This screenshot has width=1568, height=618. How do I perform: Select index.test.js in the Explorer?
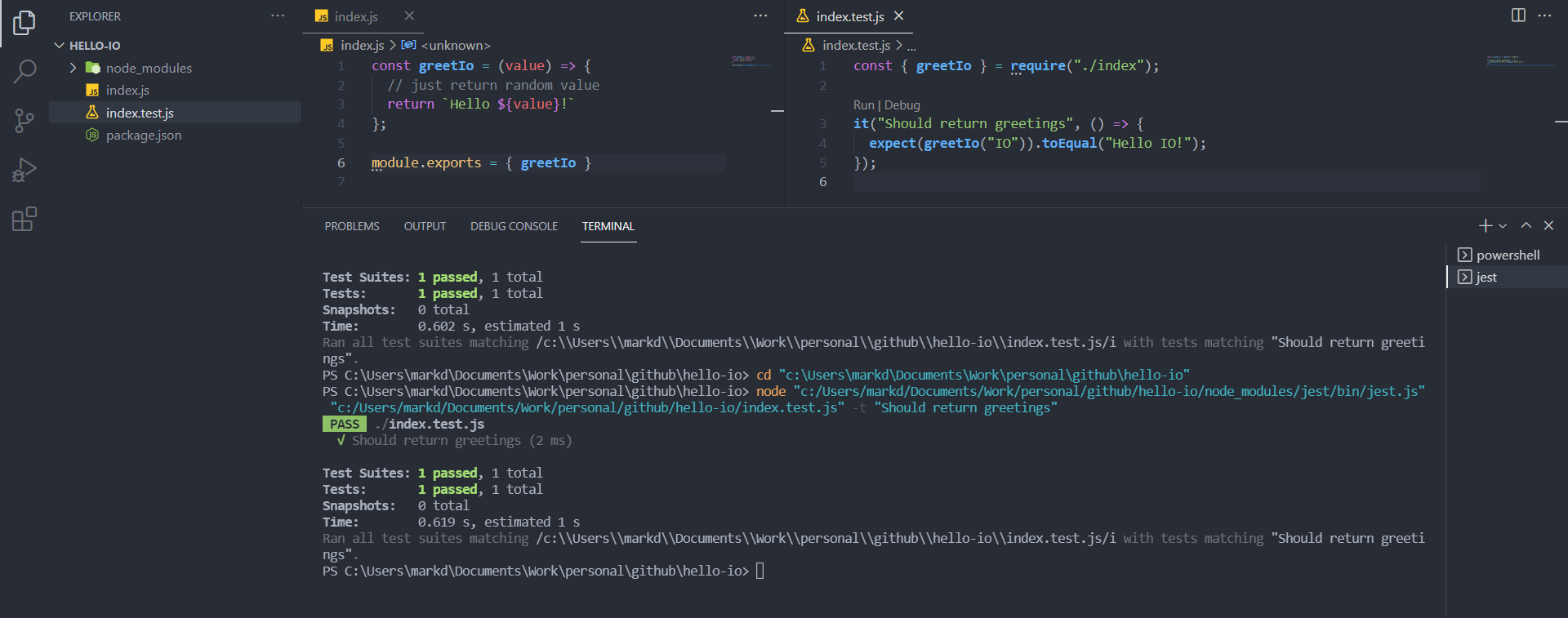tap(175, 113)
